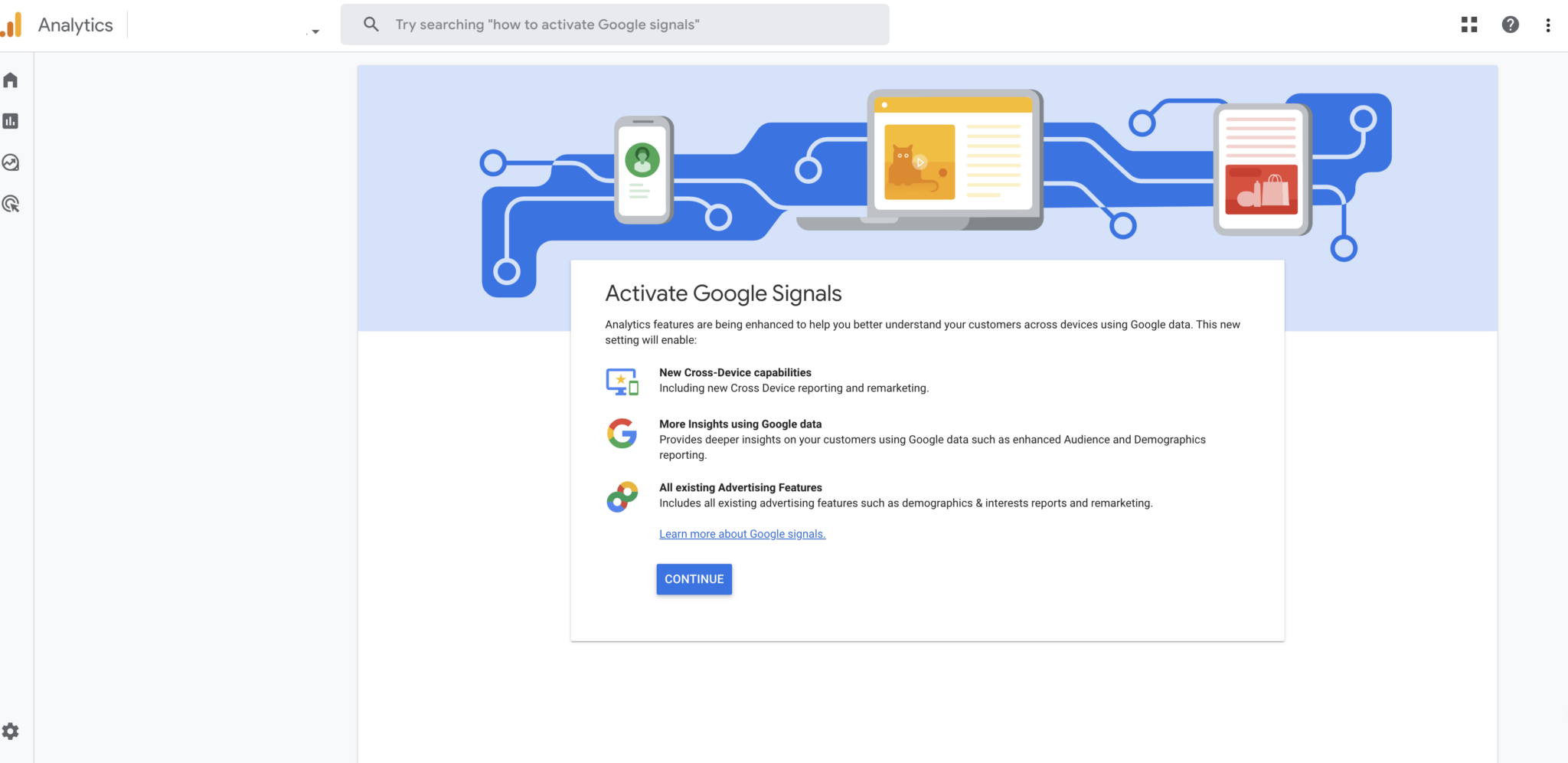
Task: Open Admin settings gear icon
Action: [11, 732]
